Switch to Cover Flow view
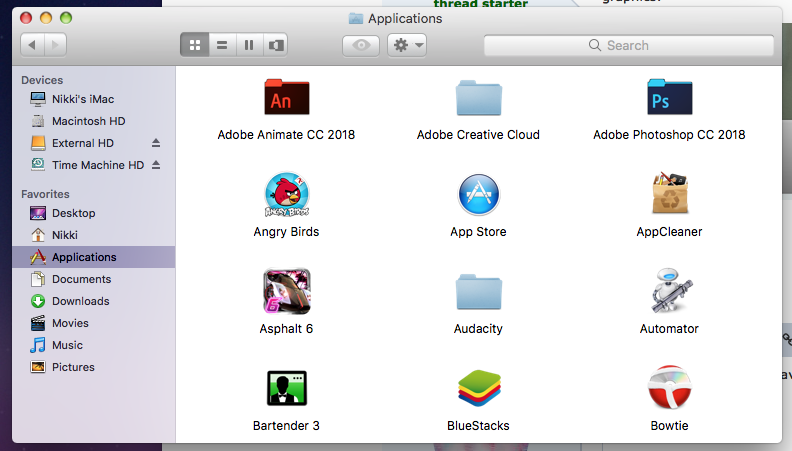The image size is (792, 451). [275, 45]
